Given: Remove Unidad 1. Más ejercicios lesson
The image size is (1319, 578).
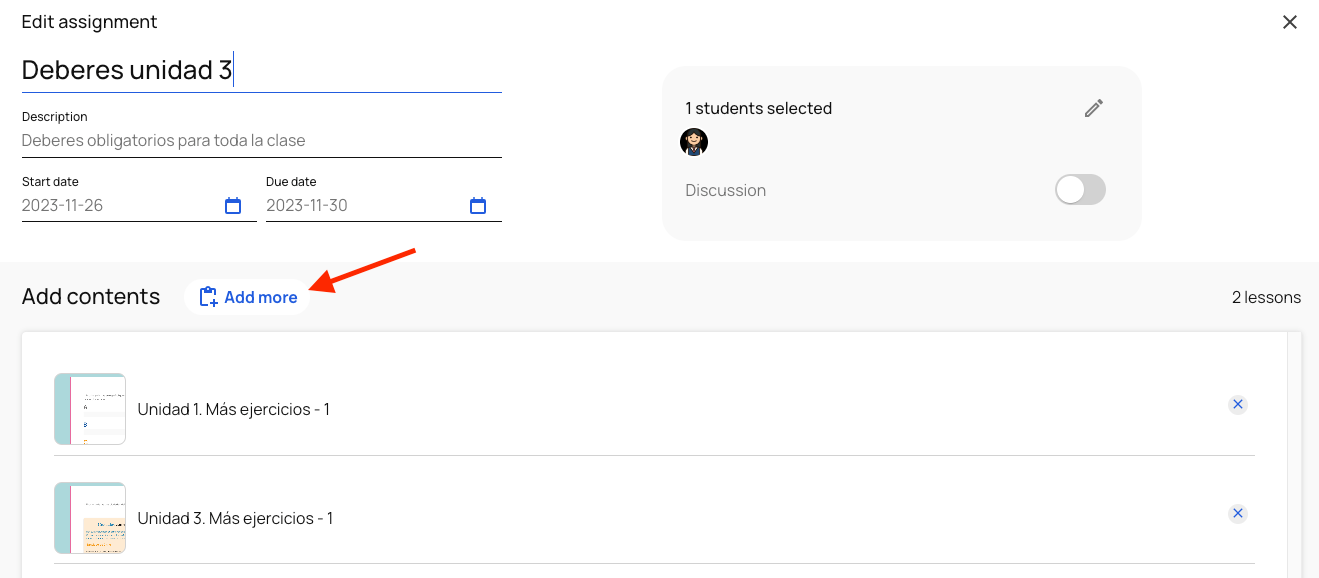Looking at the screenshot, I should pos(1237,405).
